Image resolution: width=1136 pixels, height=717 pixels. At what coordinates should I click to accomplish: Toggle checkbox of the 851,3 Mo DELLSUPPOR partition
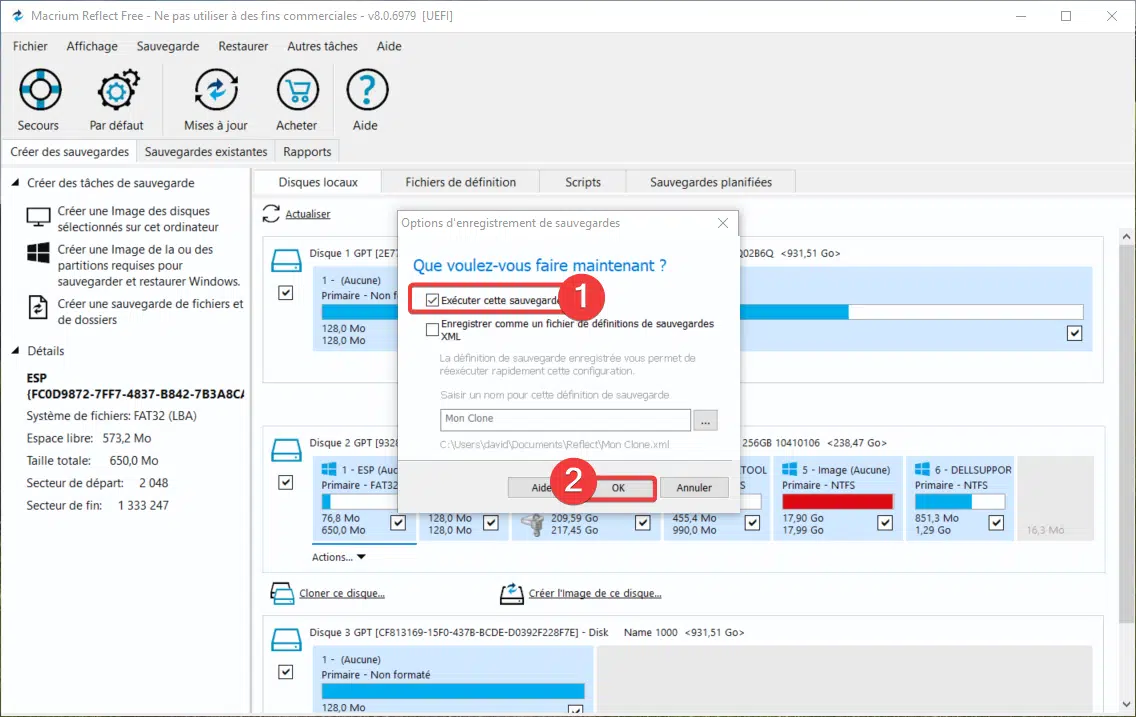(996, 522)
